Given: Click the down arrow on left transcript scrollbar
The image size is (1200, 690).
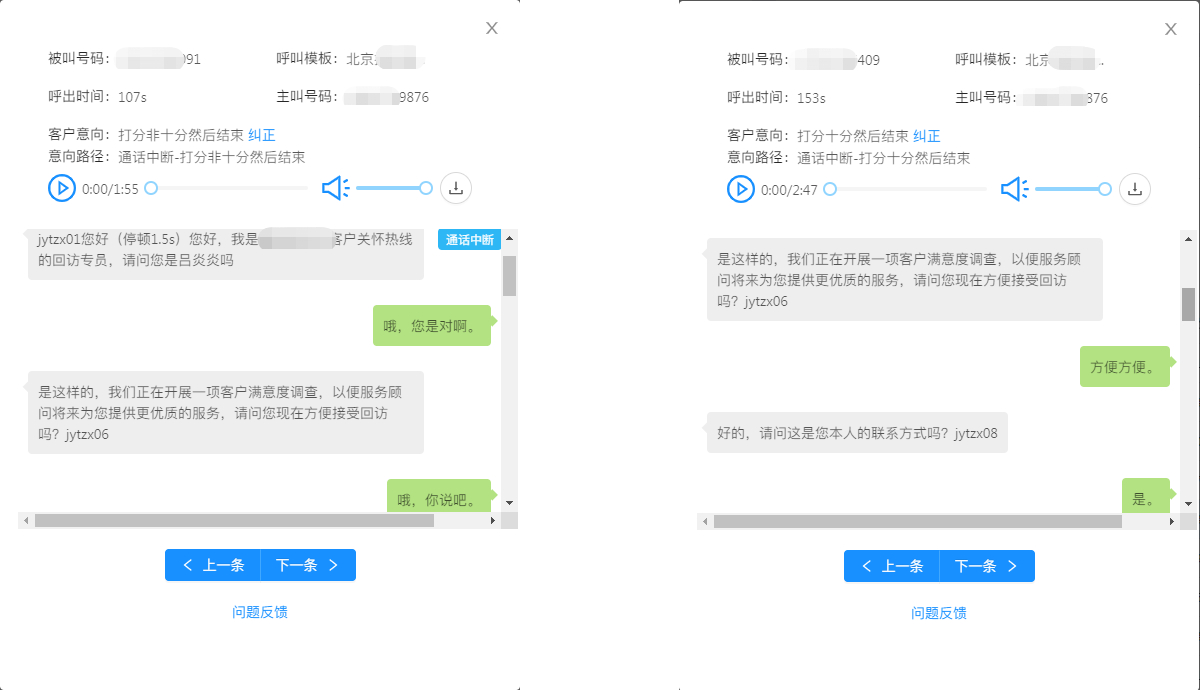Looking at the screenshot, I should (x=508, y=504).
